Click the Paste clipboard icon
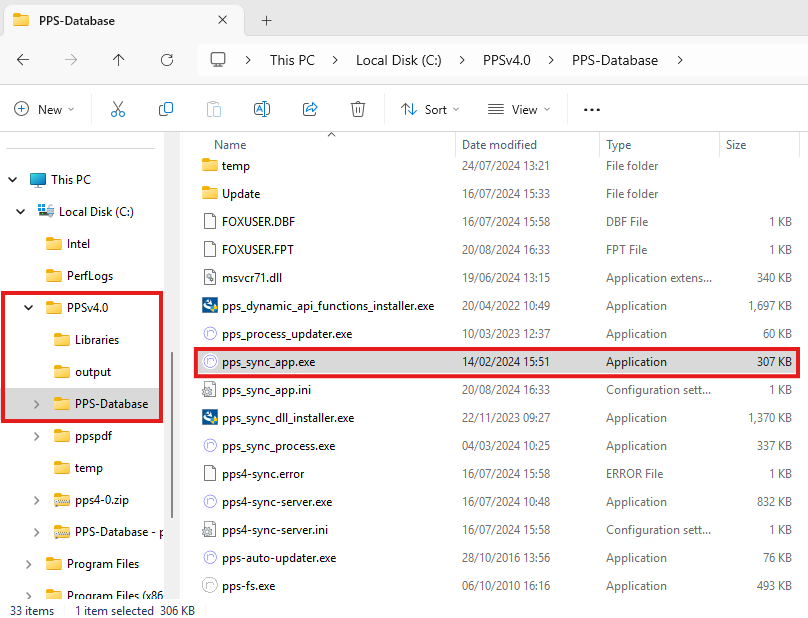Viewport: 808px width, 618px height. [213, 109]
